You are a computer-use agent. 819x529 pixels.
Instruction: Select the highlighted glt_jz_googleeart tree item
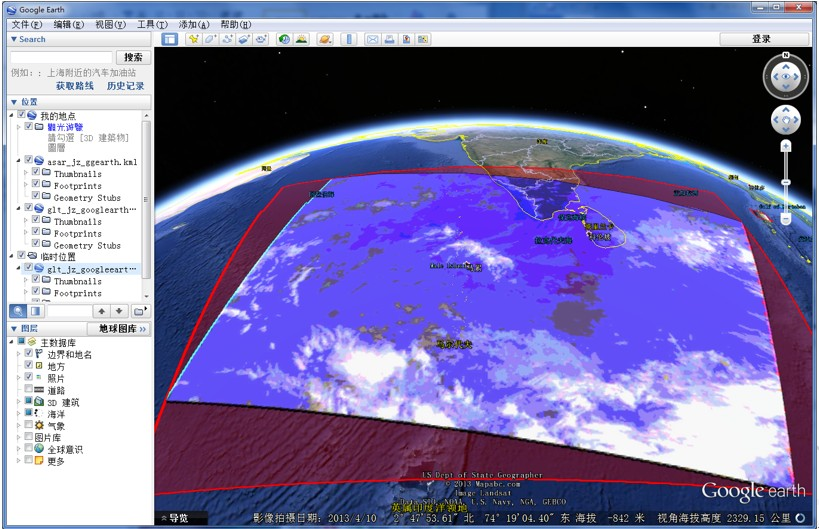92,269
